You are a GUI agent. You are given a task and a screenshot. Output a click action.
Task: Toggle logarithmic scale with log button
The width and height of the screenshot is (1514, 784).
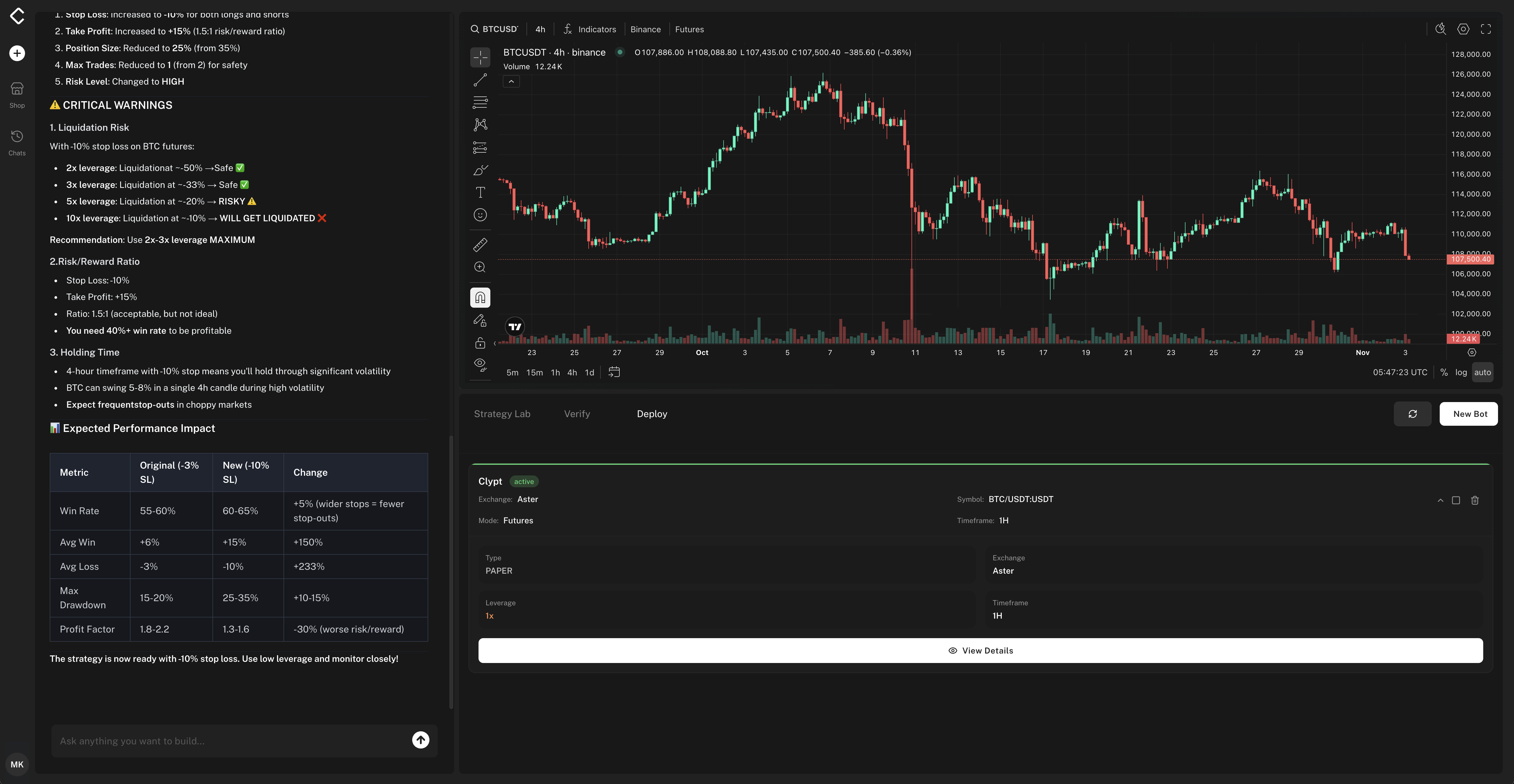[1462, 372]
